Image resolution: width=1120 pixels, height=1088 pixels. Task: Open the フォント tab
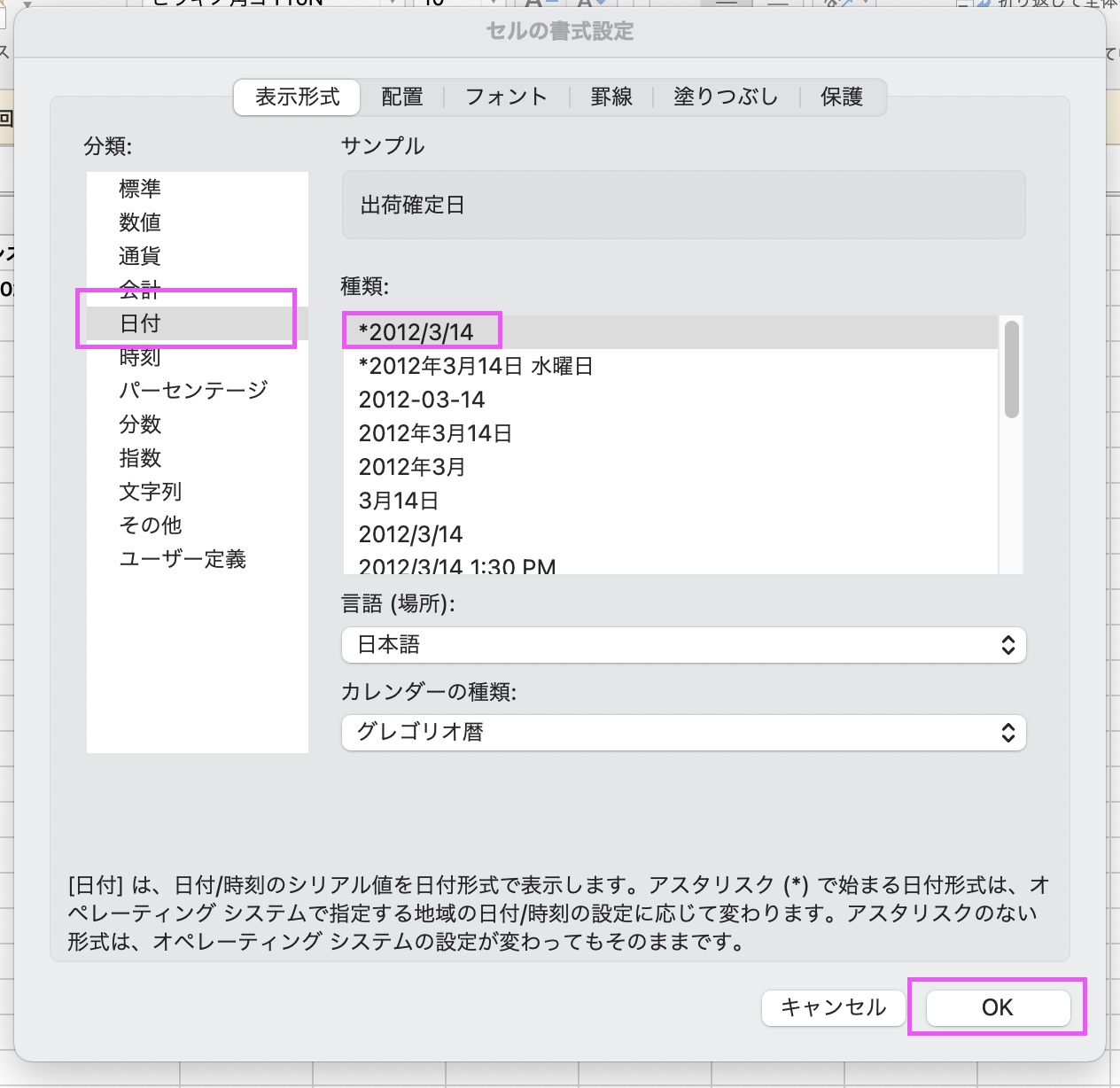click(506, 97)
